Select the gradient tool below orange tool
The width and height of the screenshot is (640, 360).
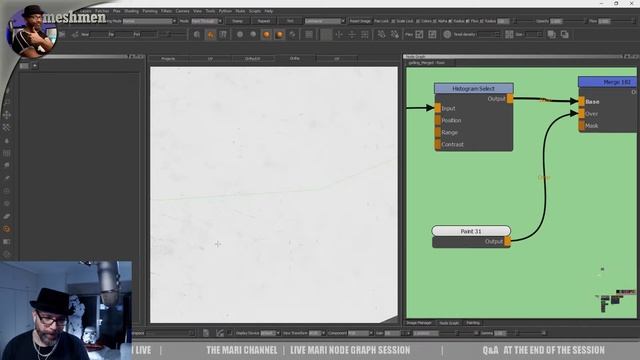(x=7, y=242)
